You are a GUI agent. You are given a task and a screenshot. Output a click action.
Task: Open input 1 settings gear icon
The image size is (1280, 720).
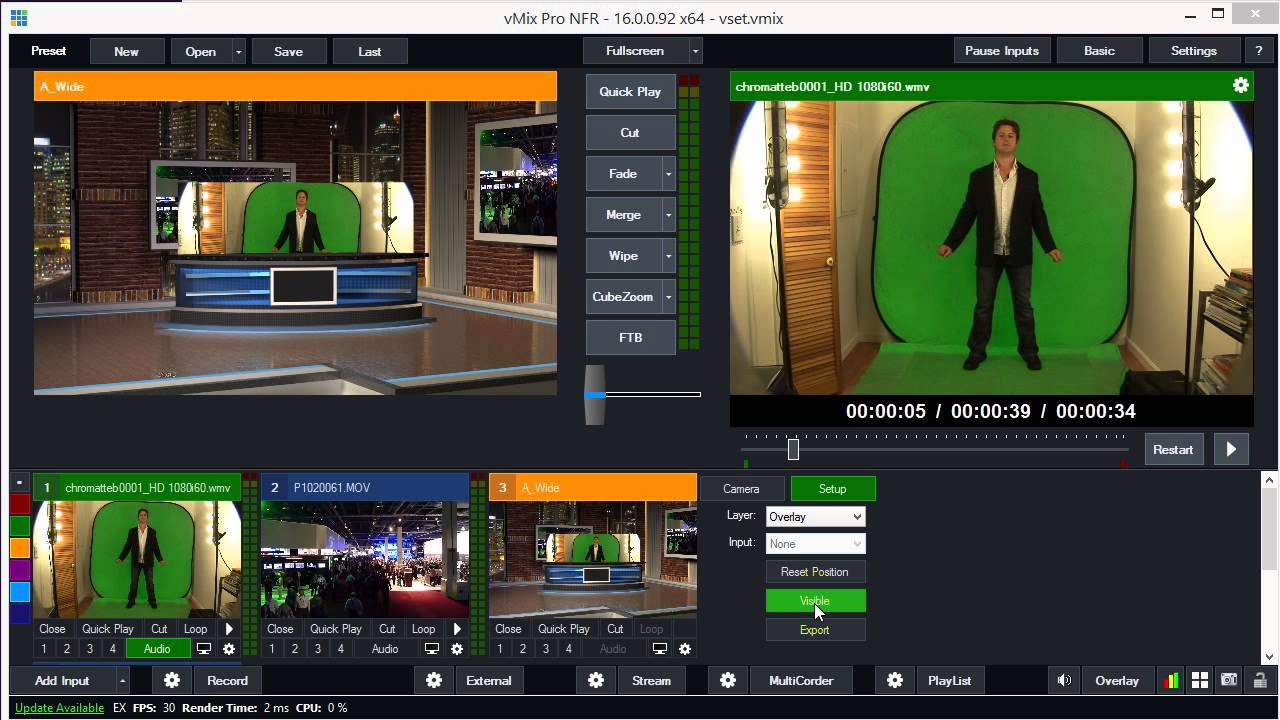coord(229,649)
